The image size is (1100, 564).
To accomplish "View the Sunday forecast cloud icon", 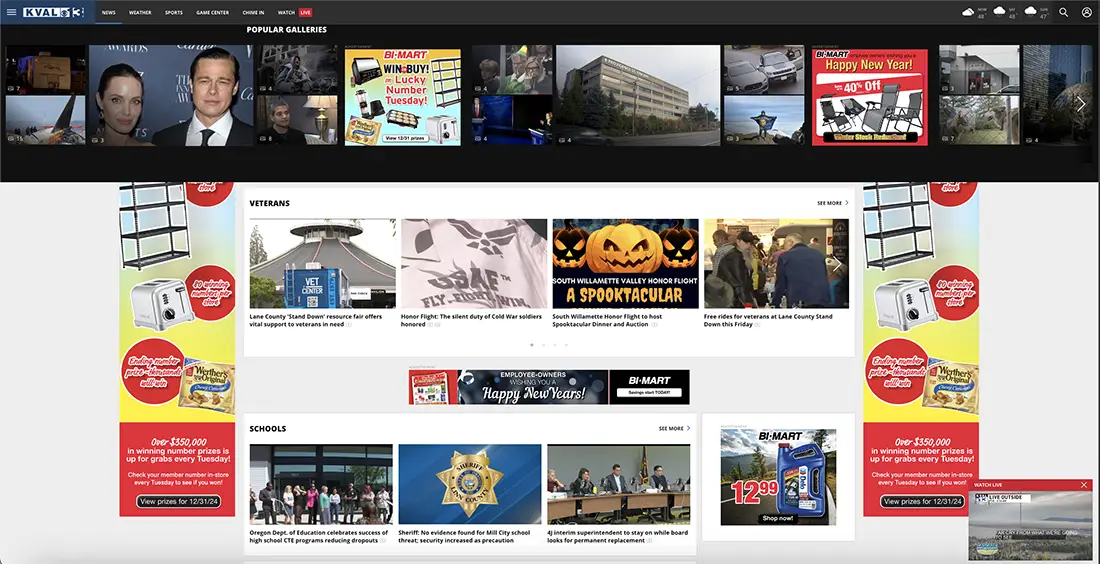I will coord(1030,12).
